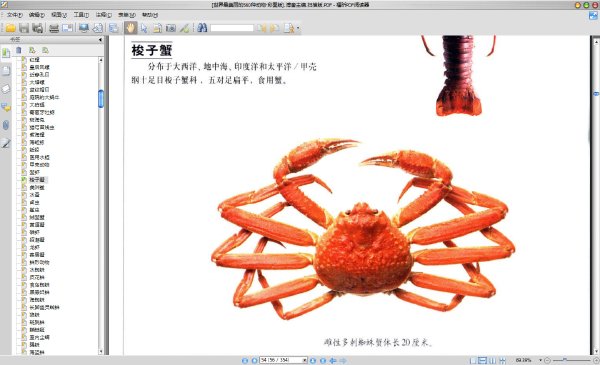Click the previous view blue left arrow
The height and width of the screenshot is (365, 600).
point(333,360)
